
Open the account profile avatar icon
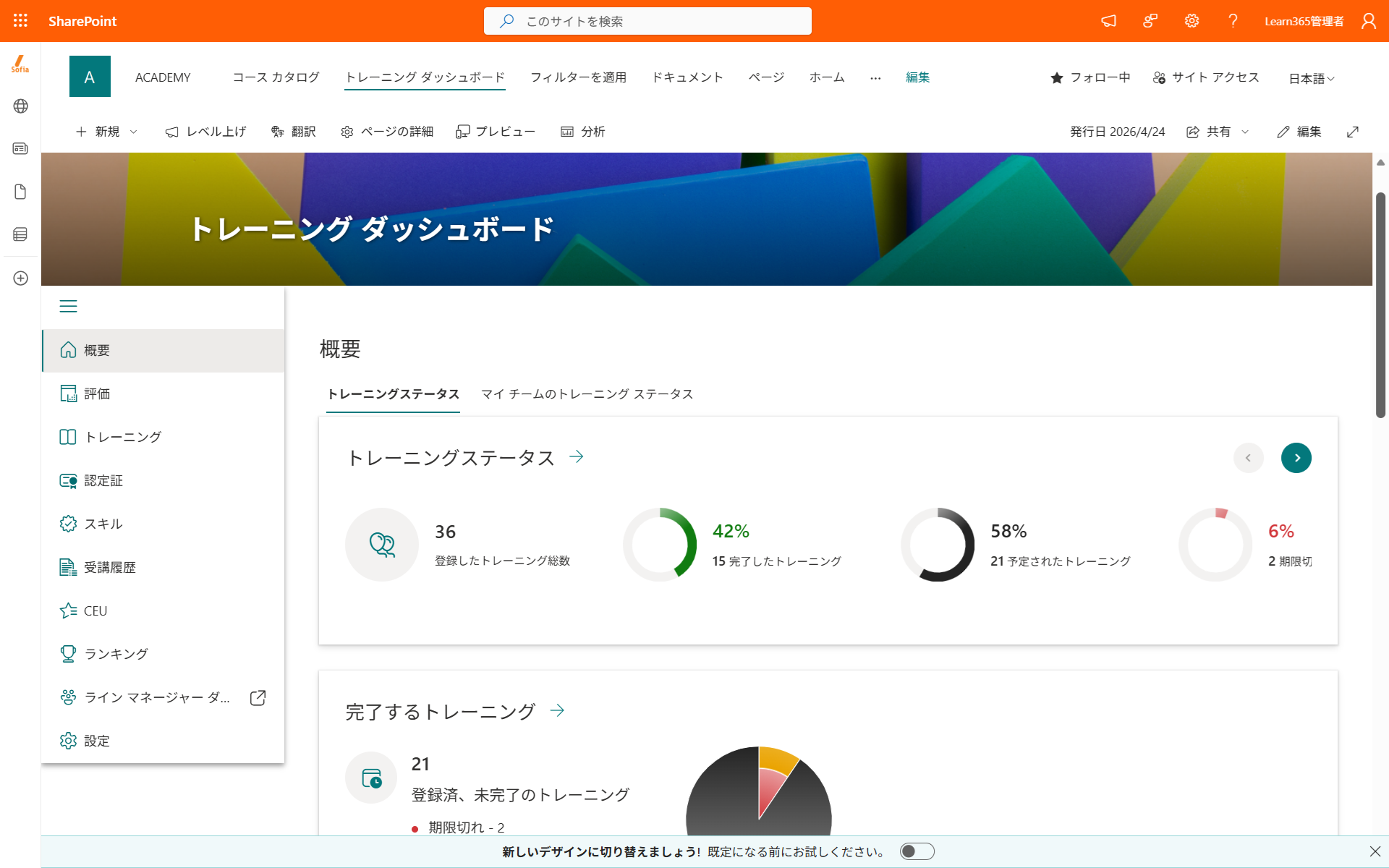click(x=1368, y=21)
